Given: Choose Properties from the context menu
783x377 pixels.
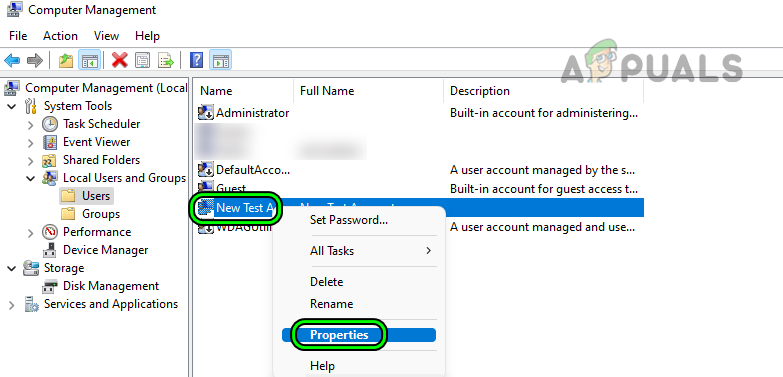Looking at the screenshot, I should point(359,335).
